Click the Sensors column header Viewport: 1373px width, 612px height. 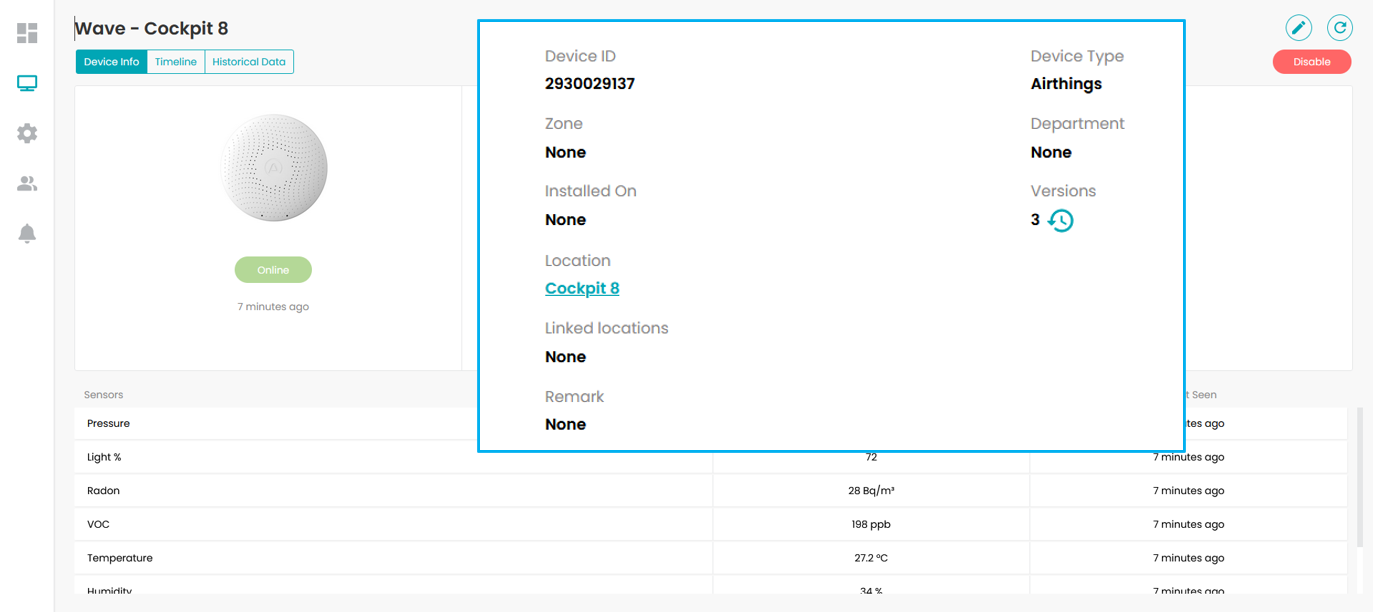pyautogui.click(x=104, y=395)
